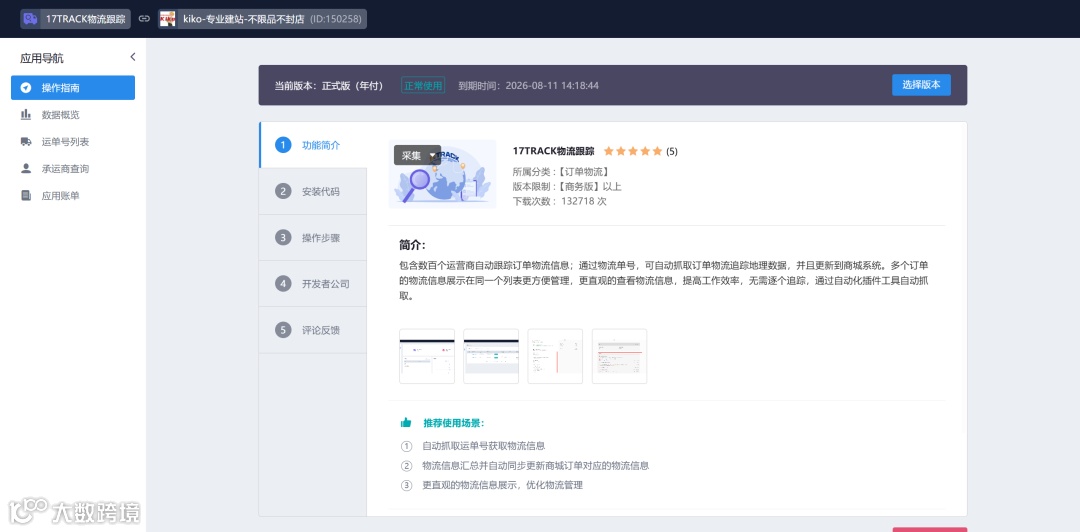The image size is (1080, 532).
Task: Click the kiko-专业建站-不限品不封店 store name
Action: 243,19
